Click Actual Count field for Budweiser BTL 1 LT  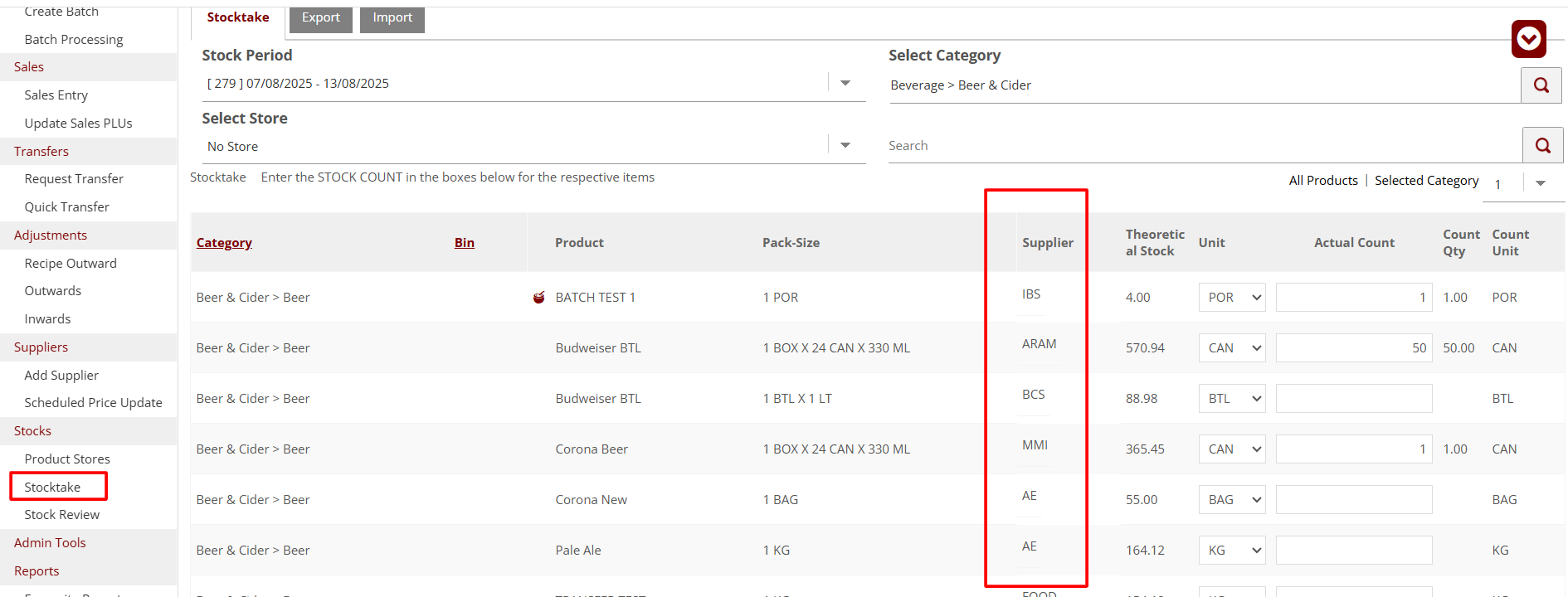(x=1353, y=399)
